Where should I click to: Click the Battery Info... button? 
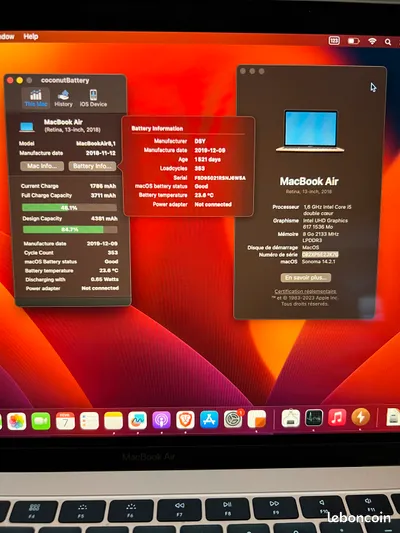[92, 166]
